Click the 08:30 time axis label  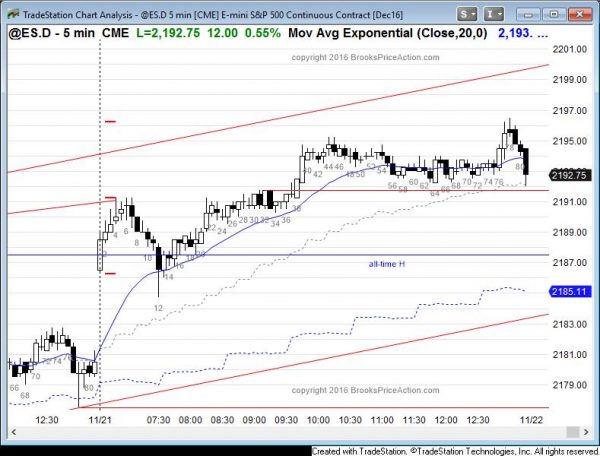(x=222, y=420)
